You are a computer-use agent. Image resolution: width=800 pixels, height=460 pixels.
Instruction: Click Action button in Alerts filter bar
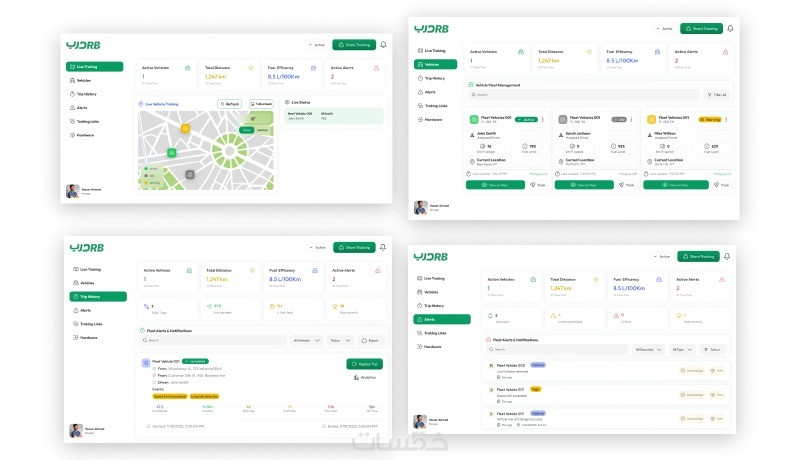click(x=712, y=349)
